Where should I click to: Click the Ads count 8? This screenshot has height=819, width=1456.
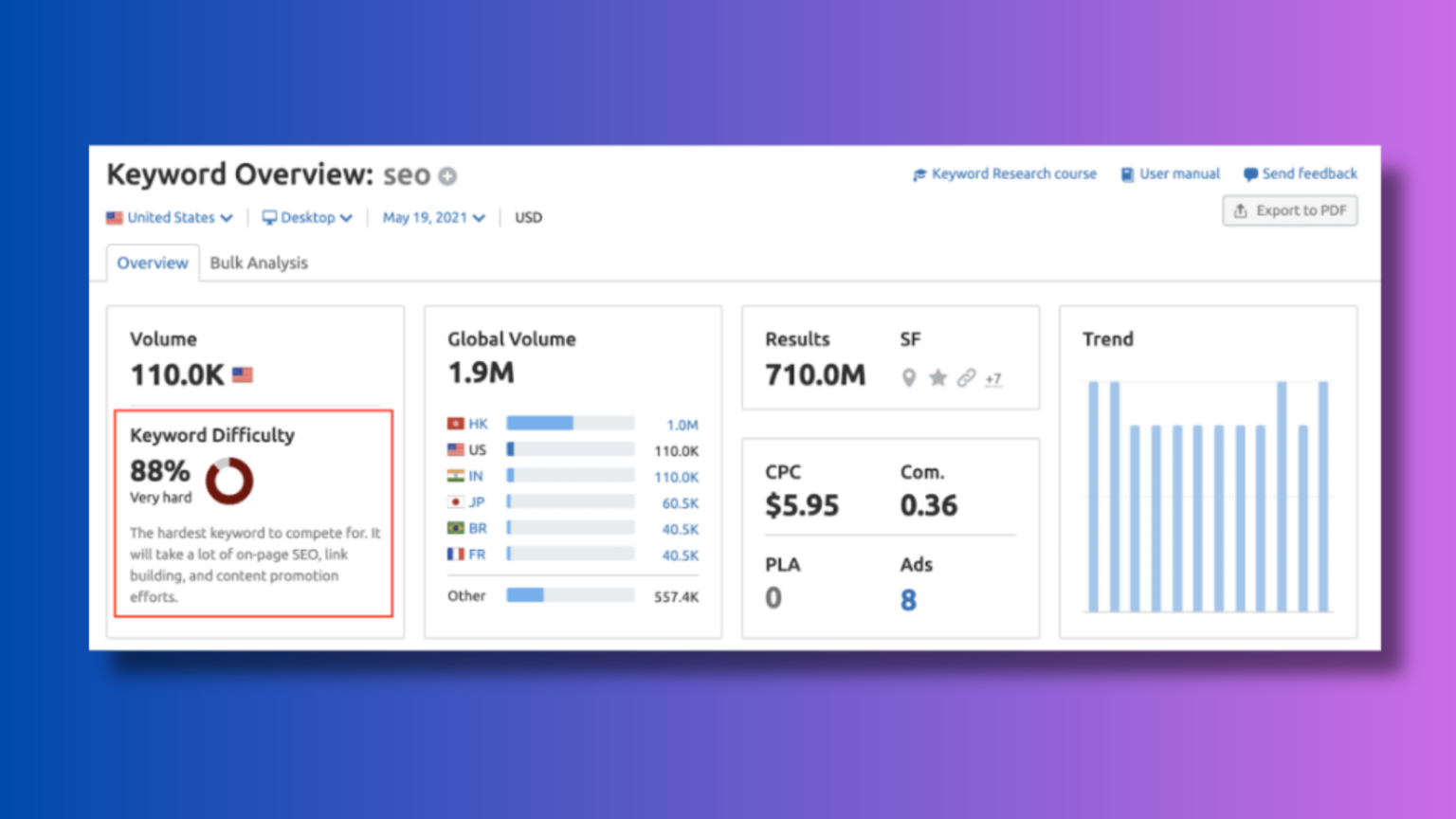click(x=908, y=600)
